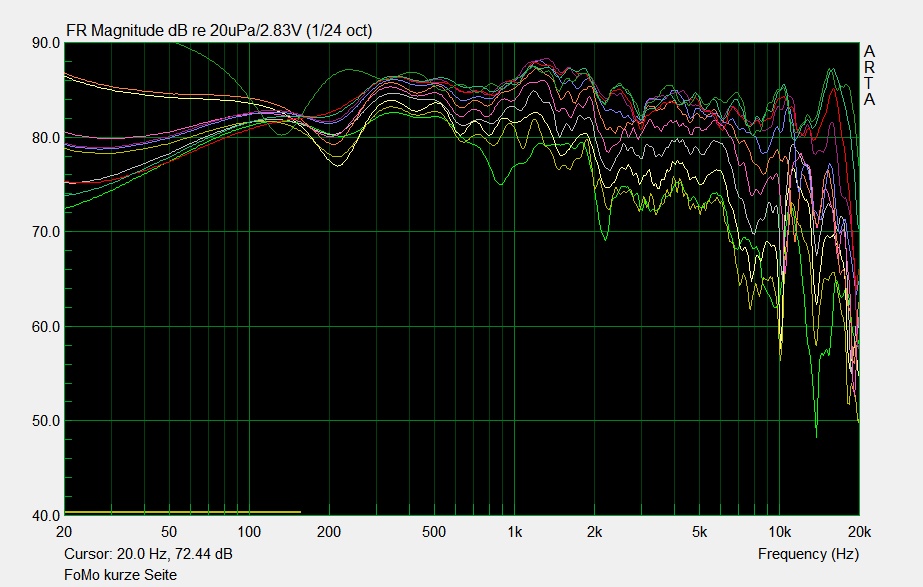This screenshot has width=923, height=587.
Task: Click the '70.0' y-axis label
Action: pos(46,232)
